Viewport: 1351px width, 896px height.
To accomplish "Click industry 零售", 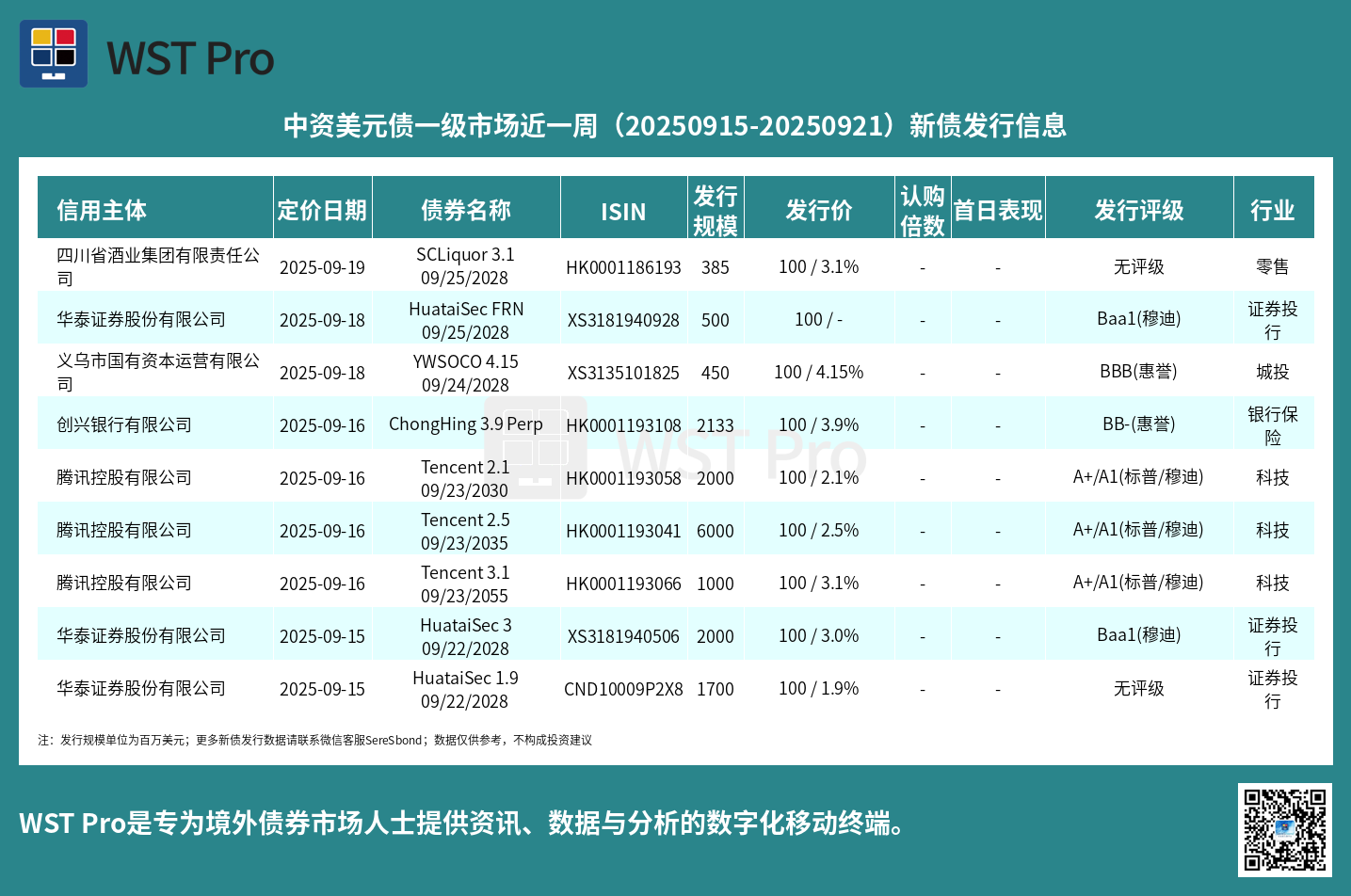I will tap(1273, 267).
